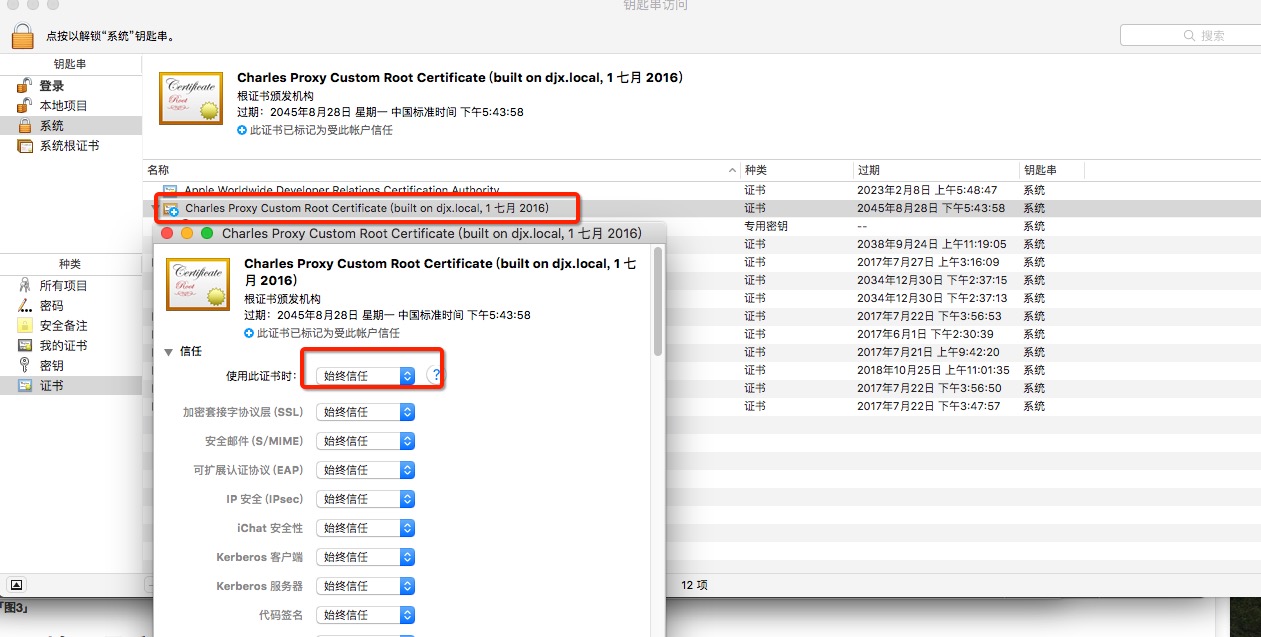Open the 密钥 category
1261x637 pixels.
[51, 366]
